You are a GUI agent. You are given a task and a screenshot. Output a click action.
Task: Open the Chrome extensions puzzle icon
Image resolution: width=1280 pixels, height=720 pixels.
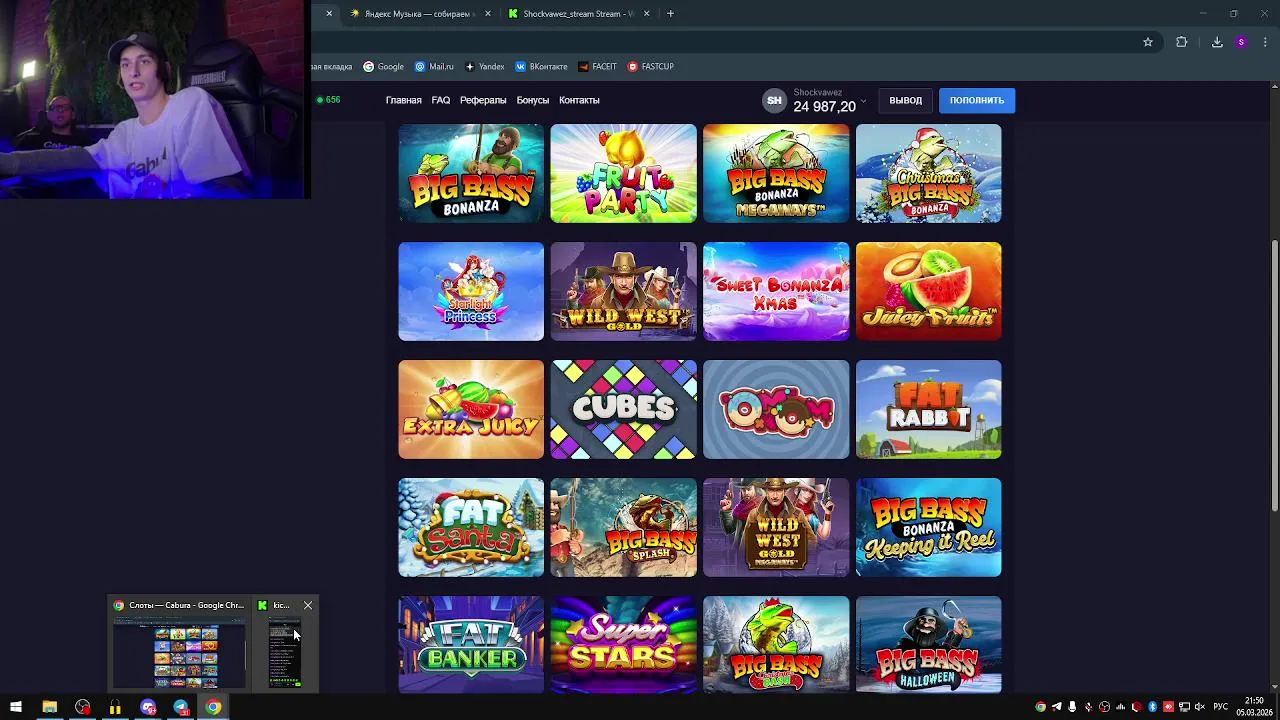click(1182, 42)
